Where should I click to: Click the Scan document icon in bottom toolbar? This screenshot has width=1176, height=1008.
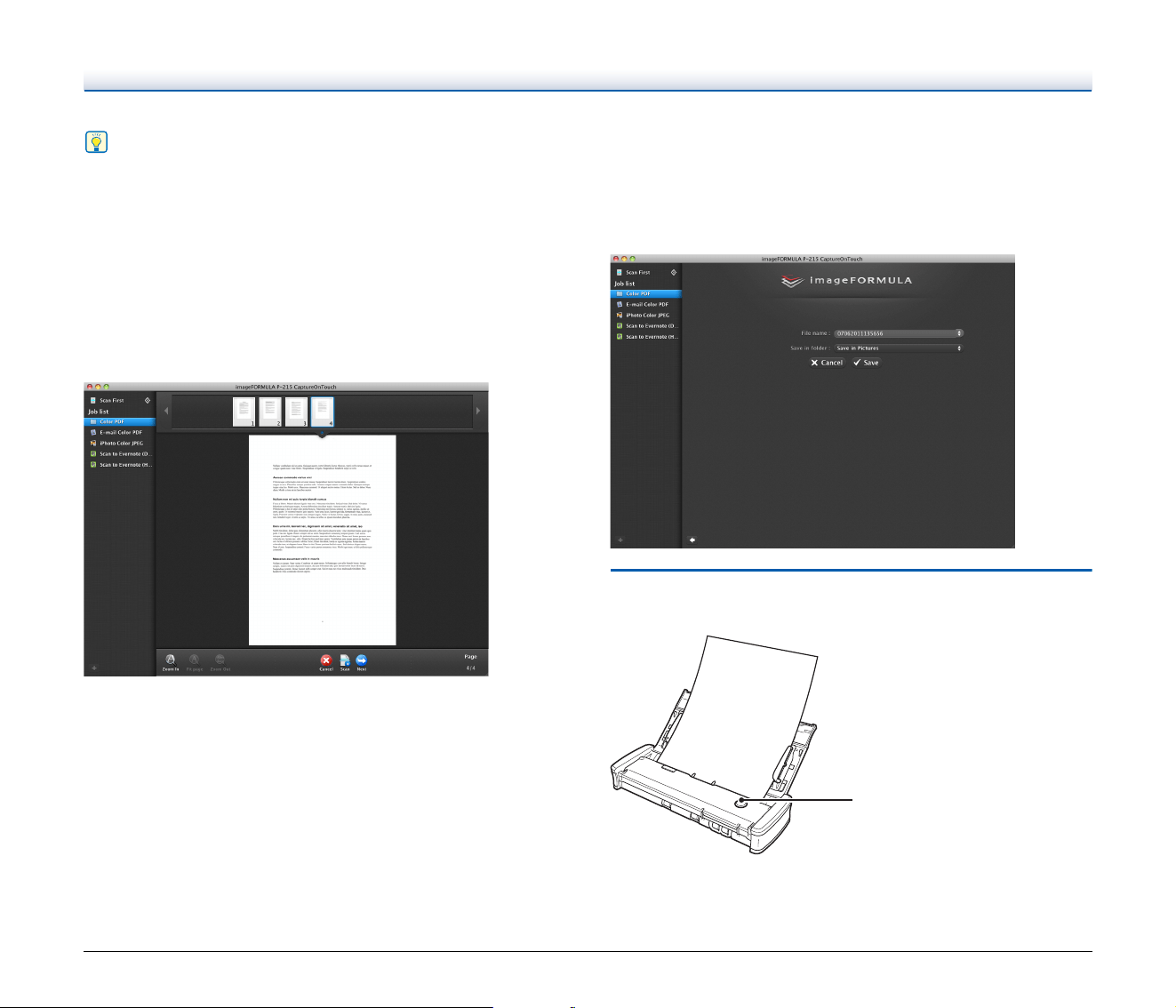(345, 662)
